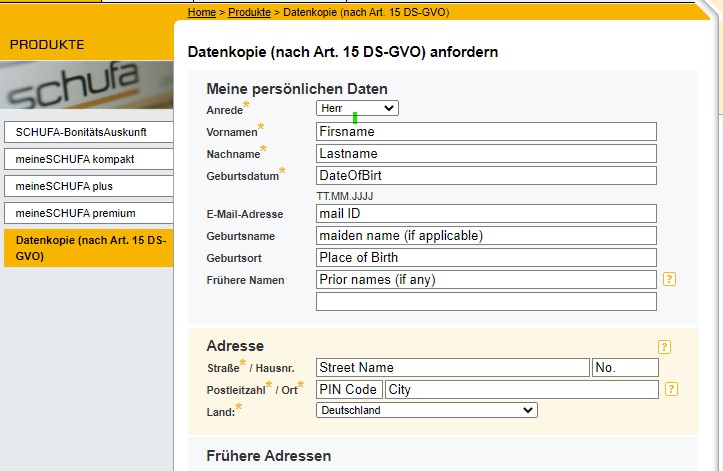Open SCHUFA-BonitätsAuskunft menu item
Viewport: 723px width, 471px height.
(87, 132)
